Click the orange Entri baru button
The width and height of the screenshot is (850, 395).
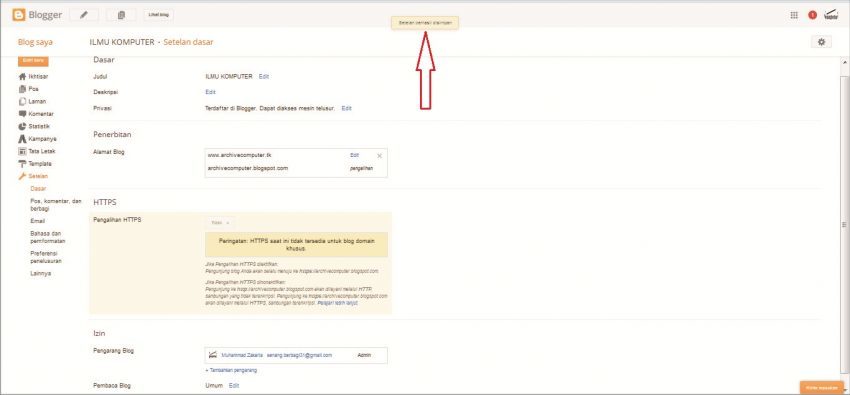pos(33,61)
